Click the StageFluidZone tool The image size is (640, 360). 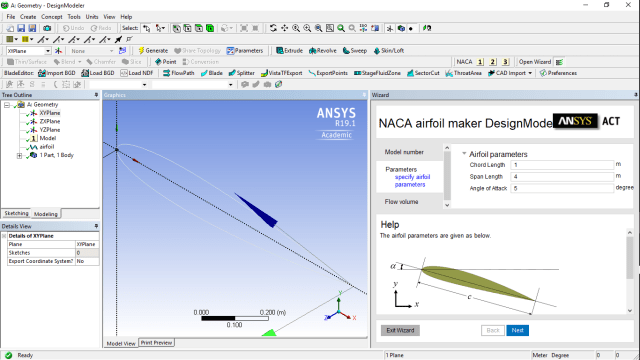[x=377, y=73]
